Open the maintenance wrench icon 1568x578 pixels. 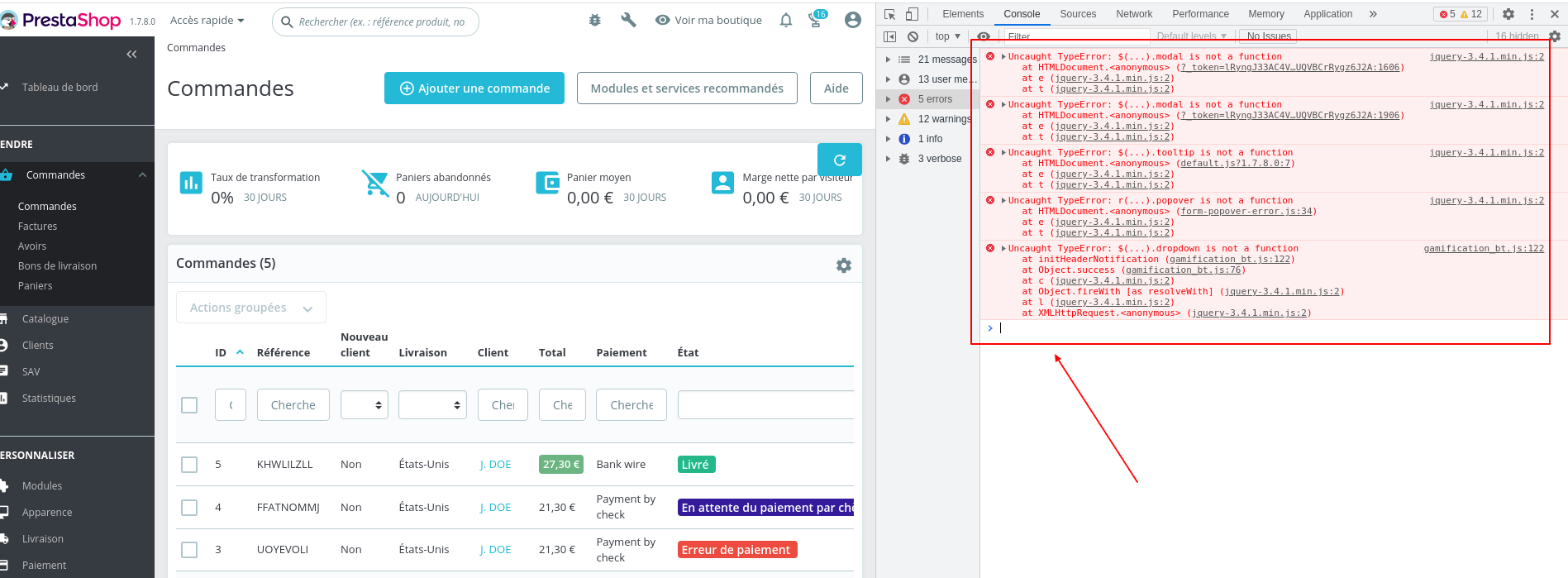[x=628, y=20]
